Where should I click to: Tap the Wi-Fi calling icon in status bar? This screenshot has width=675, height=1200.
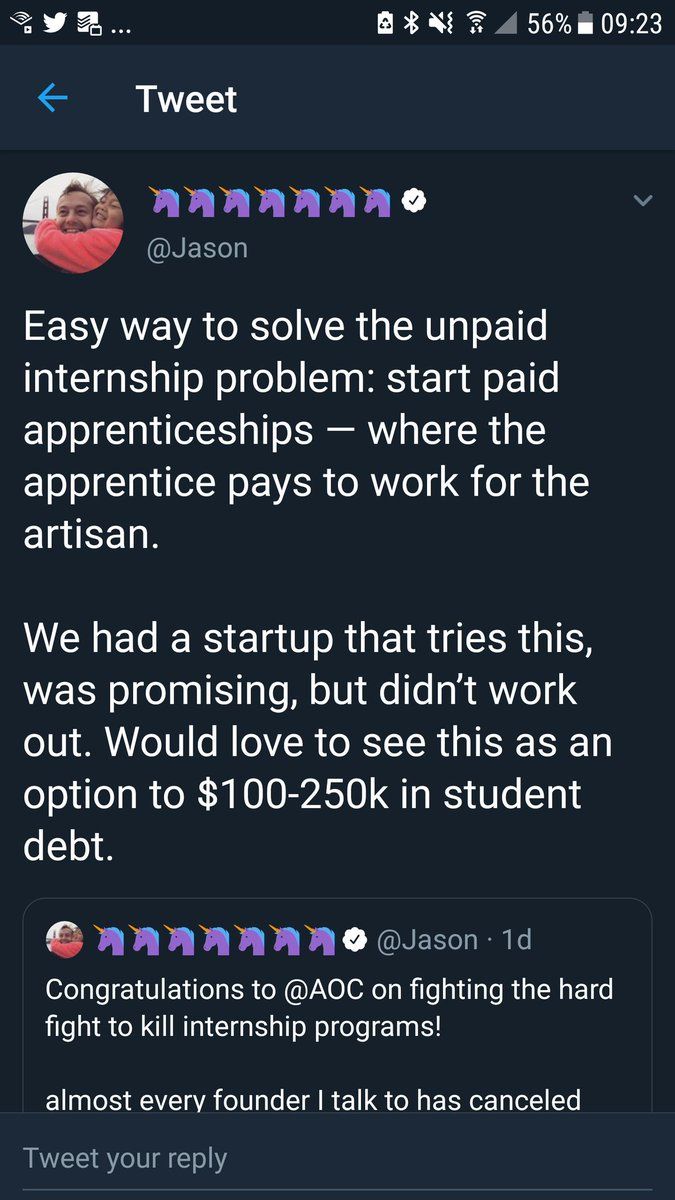[x=19, y=22]
